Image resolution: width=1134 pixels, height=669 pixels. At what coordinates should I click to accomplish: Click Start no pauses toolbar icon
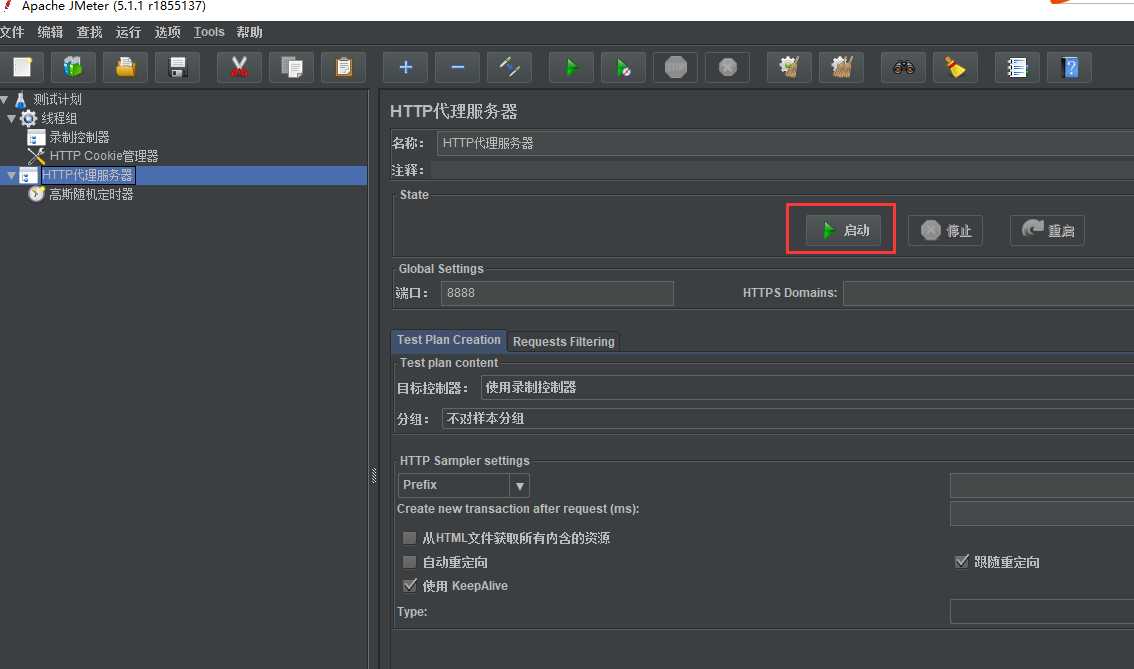coord(623,67)
